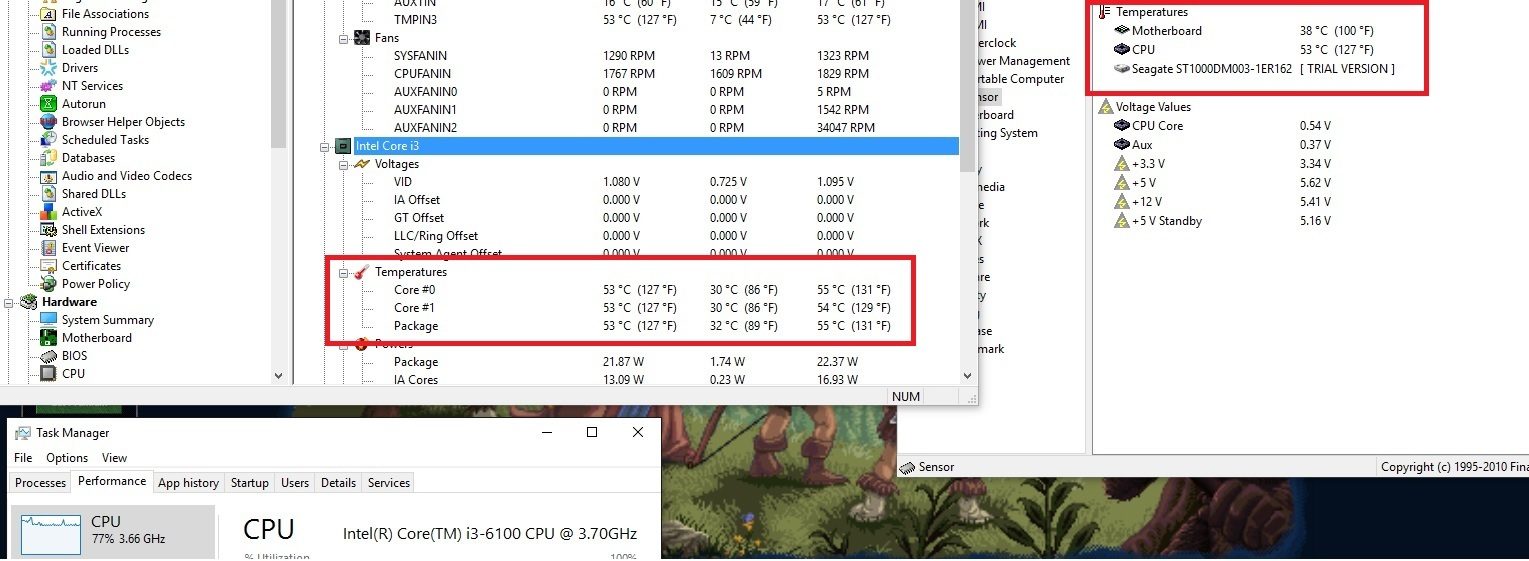The image size is (1529, 561).
Task: Click the Autorun icon in the tree
Action: pos(48,104)
